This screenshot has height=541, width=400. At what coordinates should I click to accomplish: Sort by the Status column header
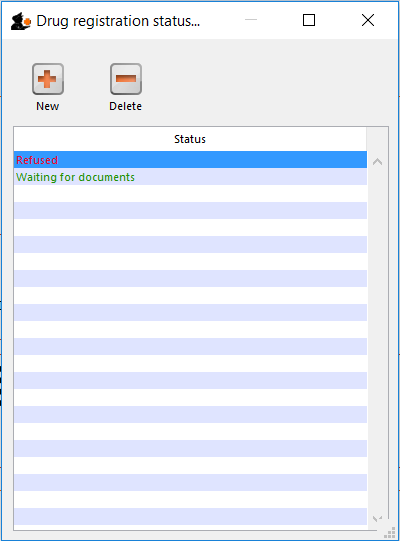click(x=190, y=139)
